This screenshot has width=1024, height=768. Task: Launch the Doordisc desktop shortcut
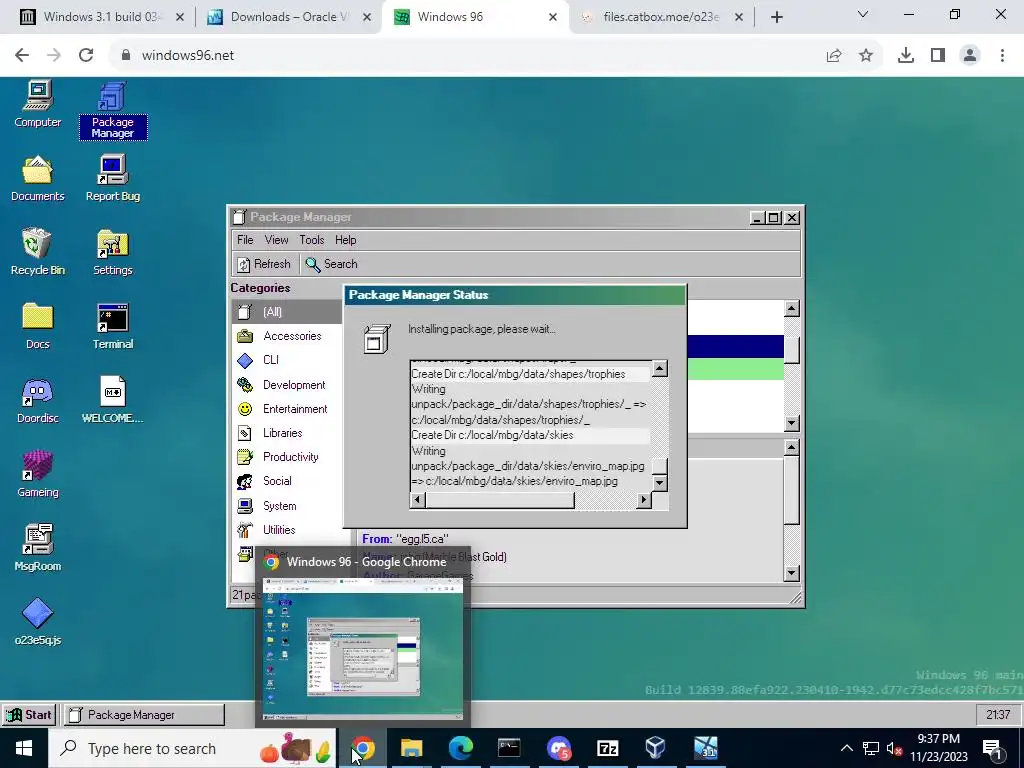[37, 400]
